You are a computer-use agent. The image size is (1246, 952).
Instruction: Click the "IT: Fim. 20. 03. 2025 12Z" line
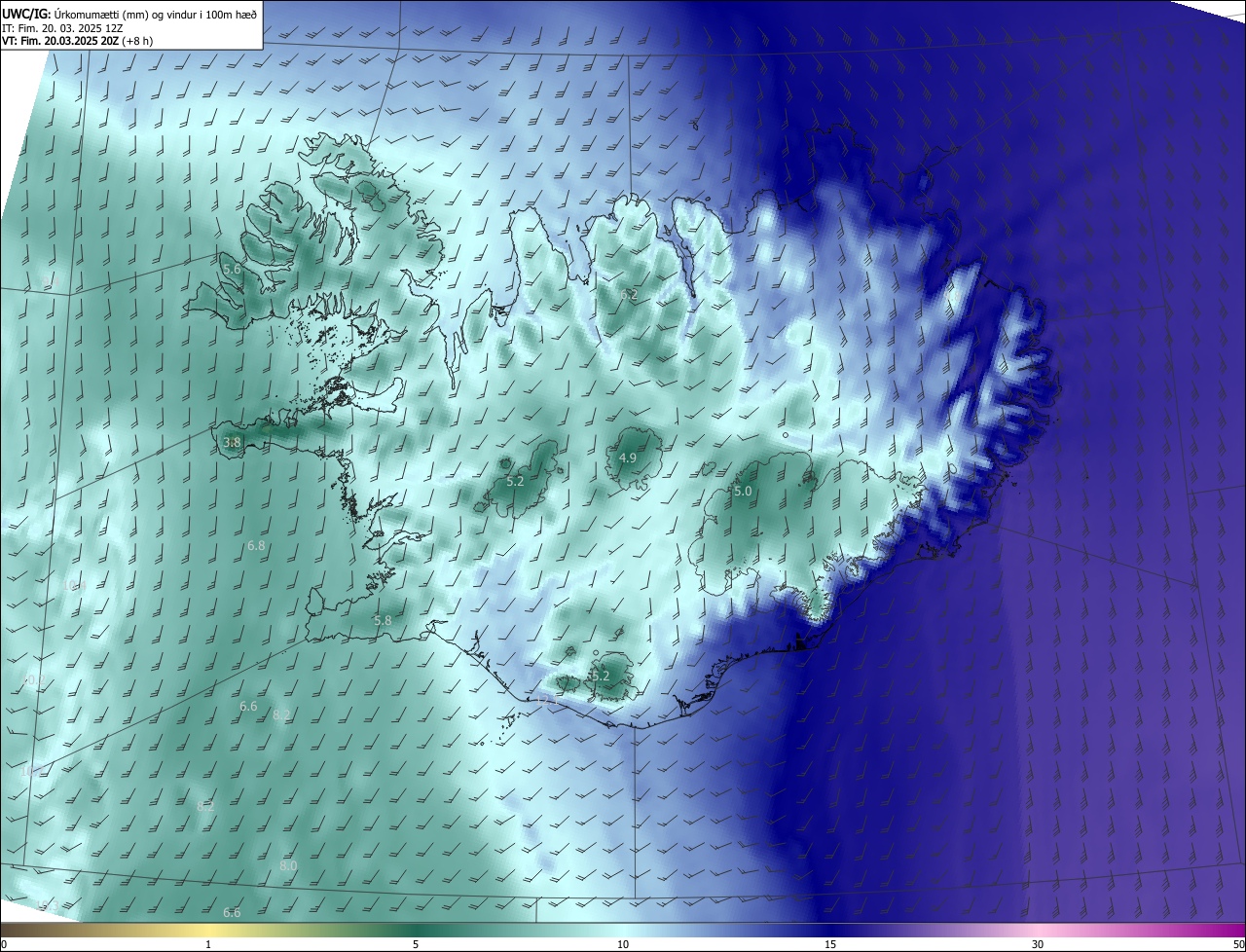60,28
